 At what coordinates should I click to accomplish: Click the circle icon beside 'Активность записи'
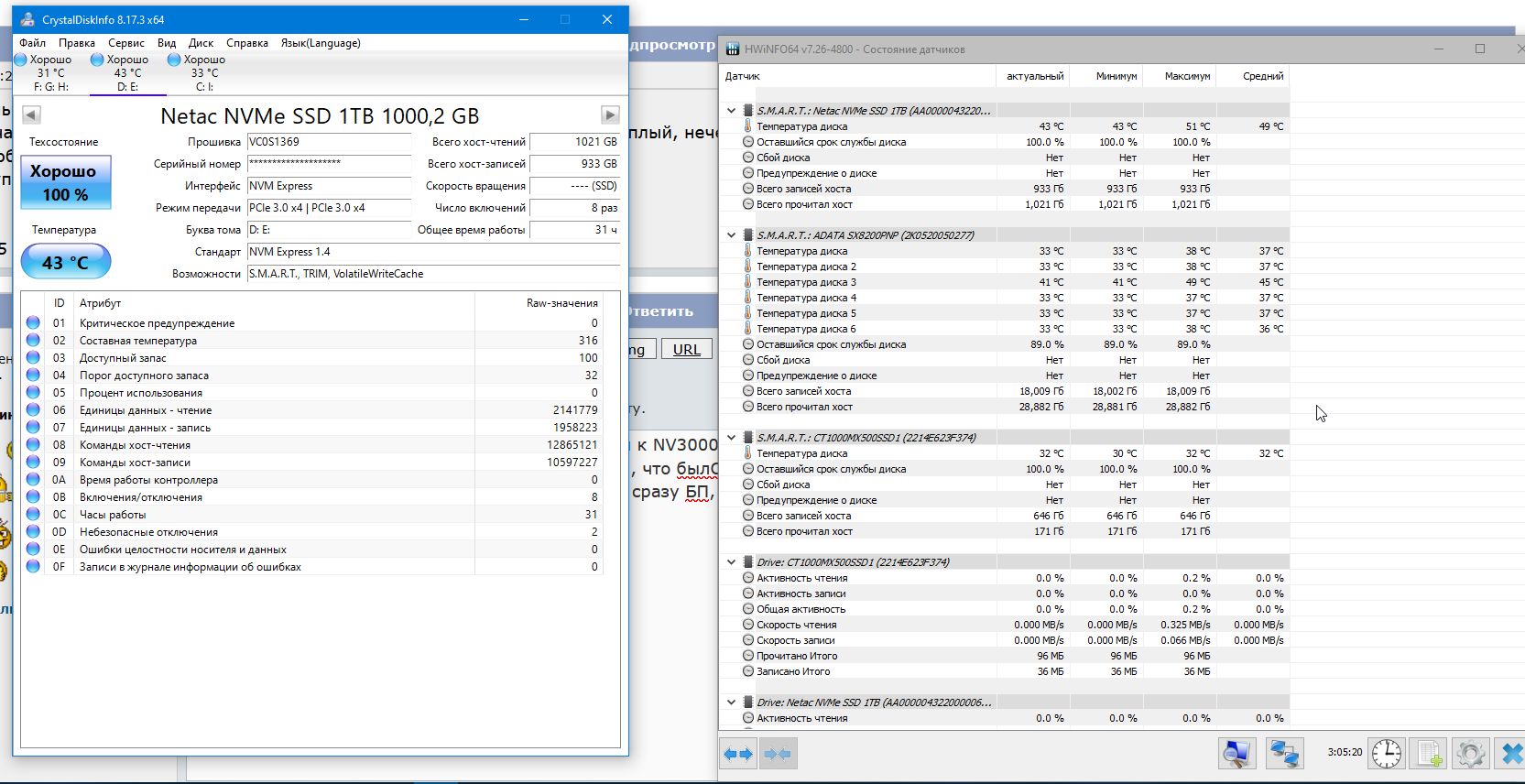click(748, 593)
